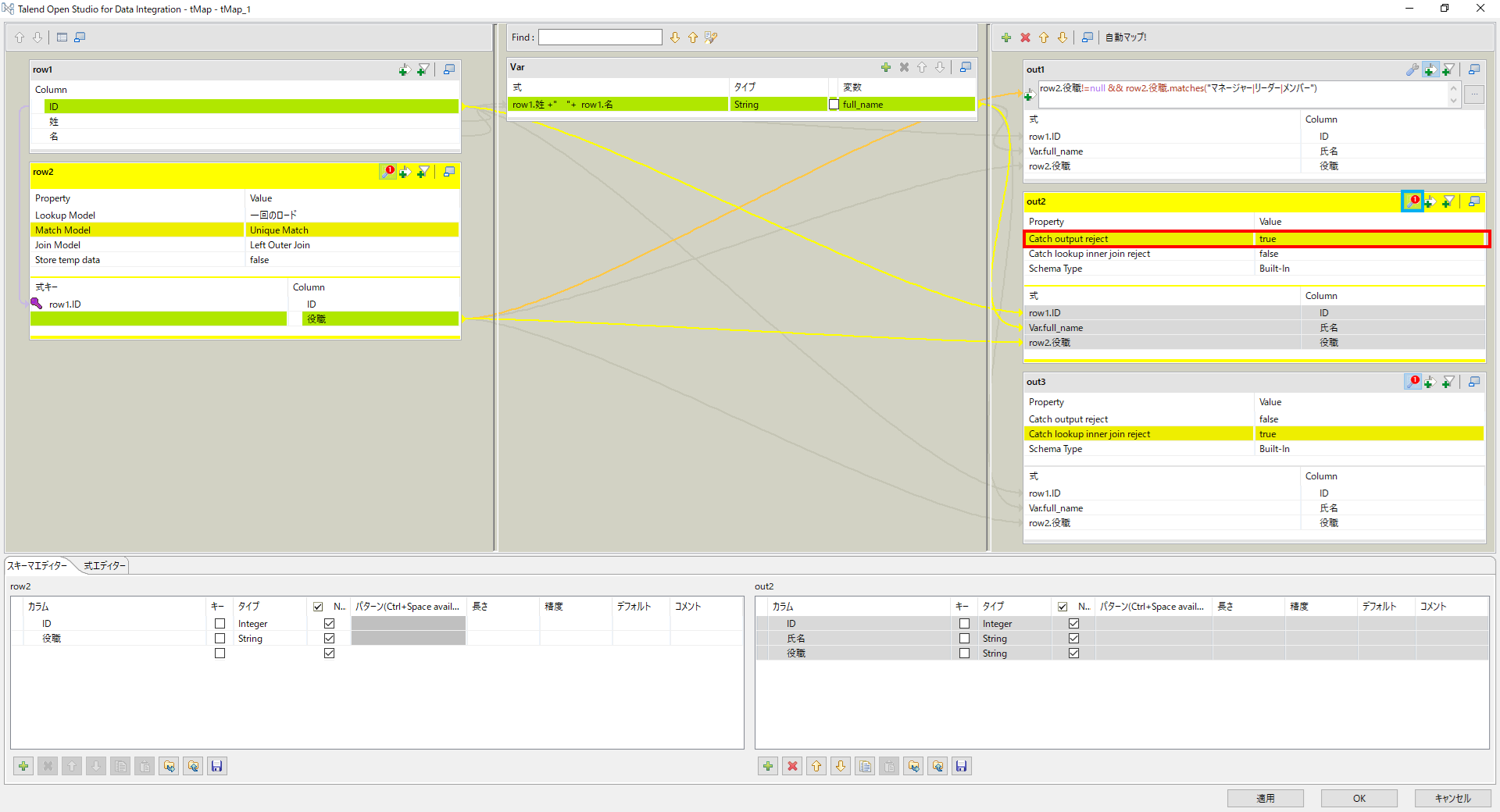1500x812 pixels.
Task: Select the スキーマエディター tab
Action: click(39, 565)
